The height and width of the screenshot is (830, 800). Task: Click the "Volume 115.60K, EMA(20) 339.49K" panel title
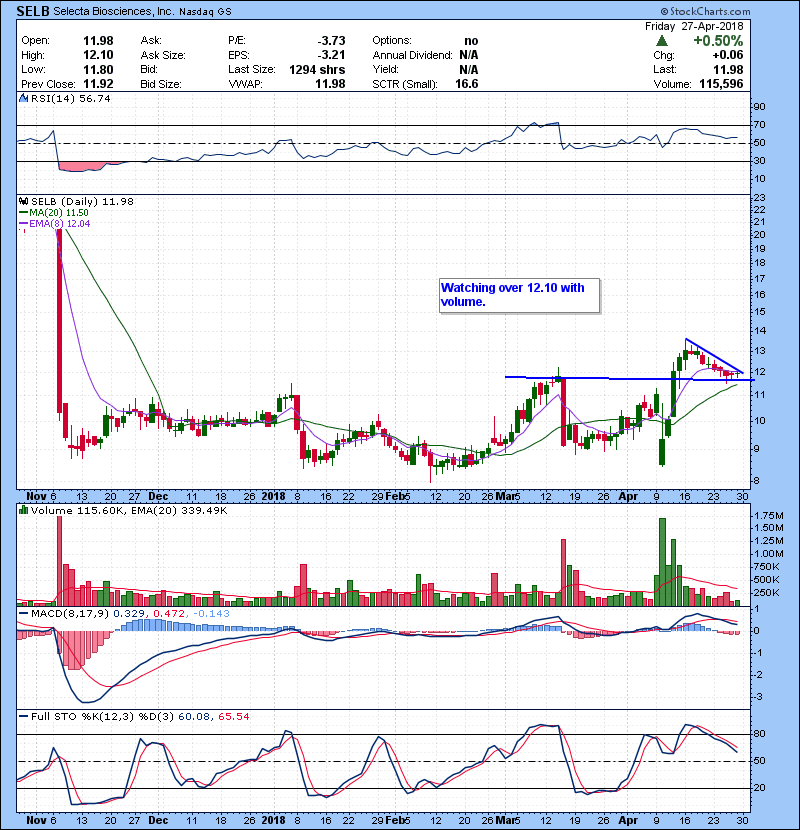pos(129,510)
